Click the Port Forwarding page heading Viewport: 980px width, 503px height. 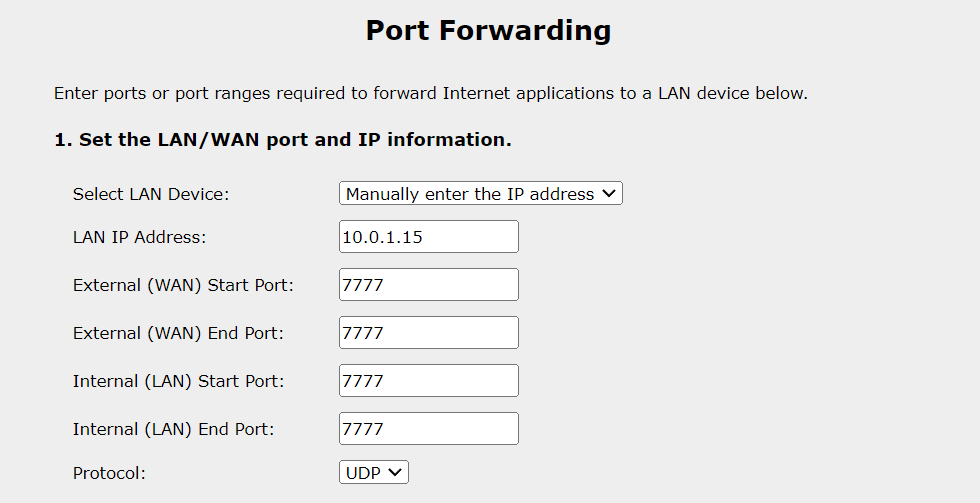[x=488, y=31]
